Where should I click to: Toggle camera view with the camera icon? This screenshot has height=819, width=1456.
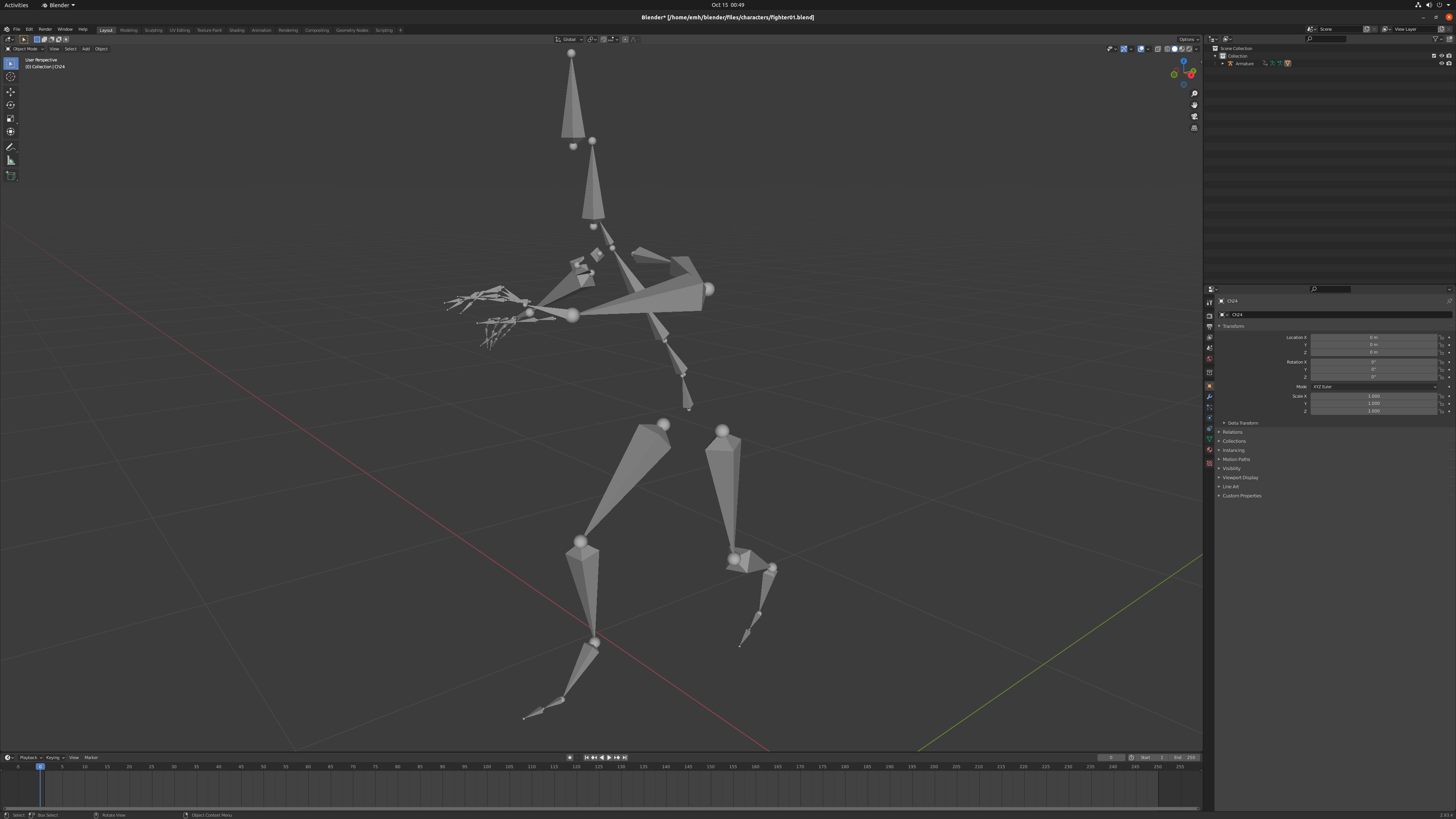[x=1194, y=116]
